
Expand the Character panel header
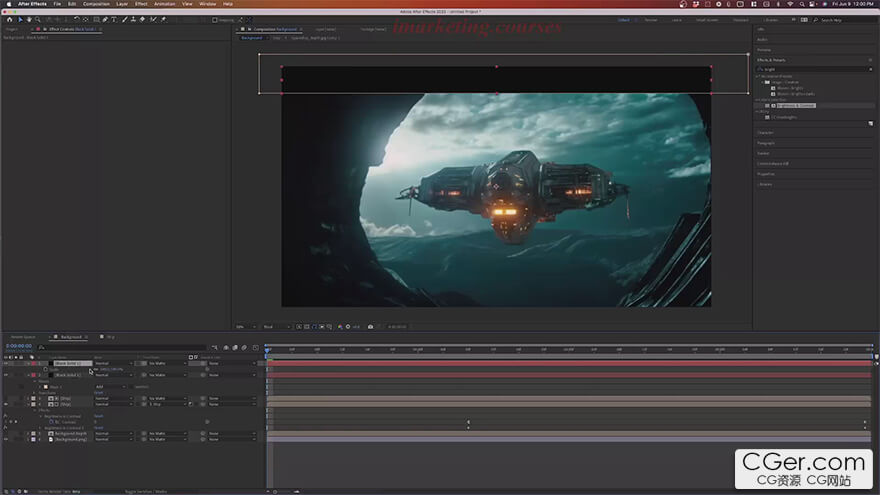(x=766, y=132)
